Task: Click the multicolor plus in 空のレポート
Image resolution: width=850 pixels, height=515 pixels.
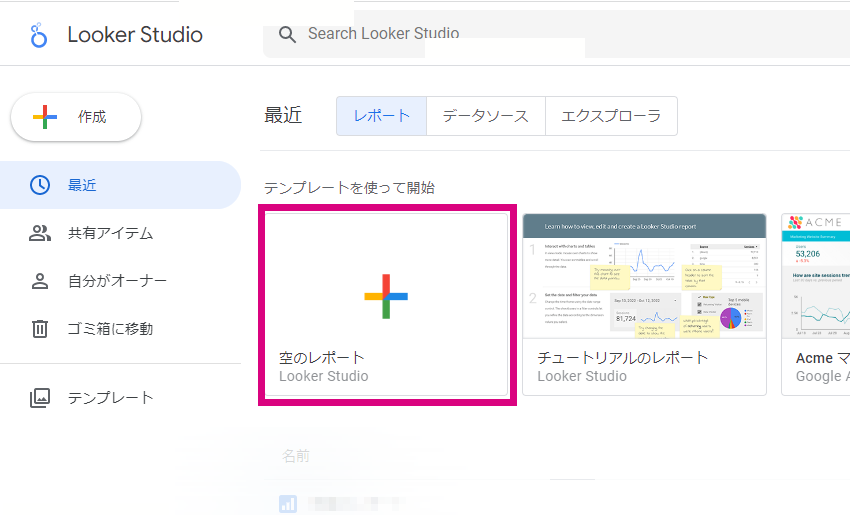Action: click(x=386, y=297)
